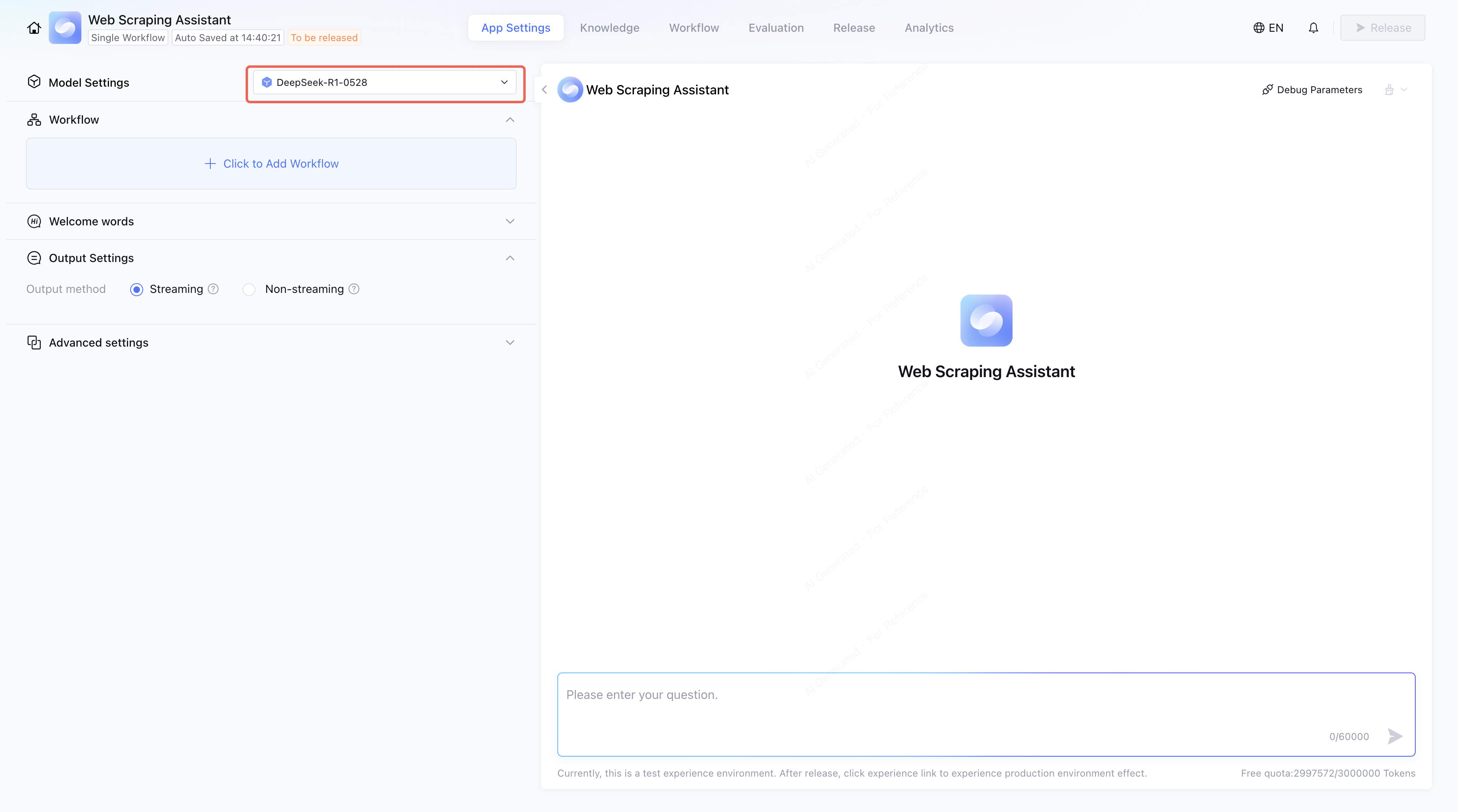
Task: Open the DeepSeek-R1-0528 model dropdown
Action: pyautogui.click(x=384, y=83)
